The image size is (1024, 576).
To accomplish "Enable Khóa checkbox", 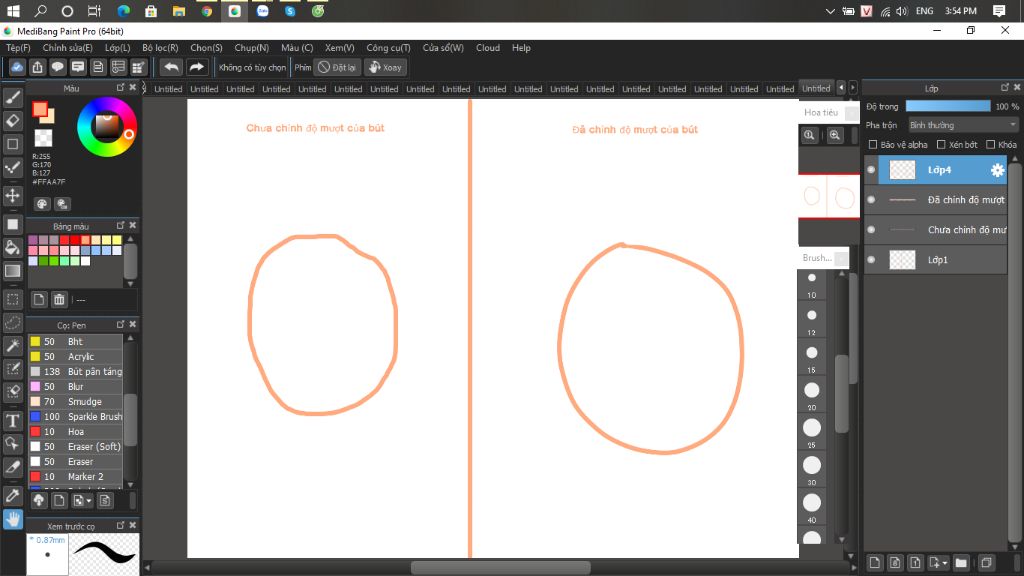I will coord(991,144).
